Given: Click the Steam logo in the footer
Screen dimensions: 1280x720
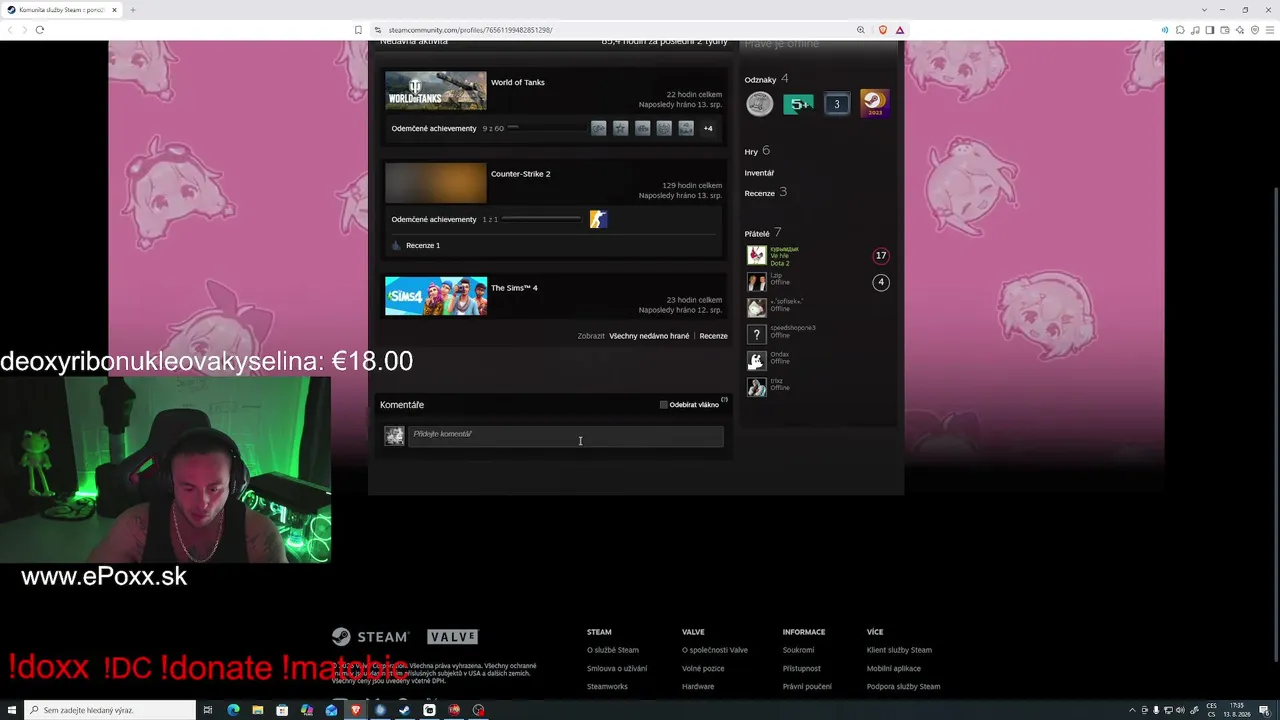Looking at the screenshot, I should coord(370,637).
